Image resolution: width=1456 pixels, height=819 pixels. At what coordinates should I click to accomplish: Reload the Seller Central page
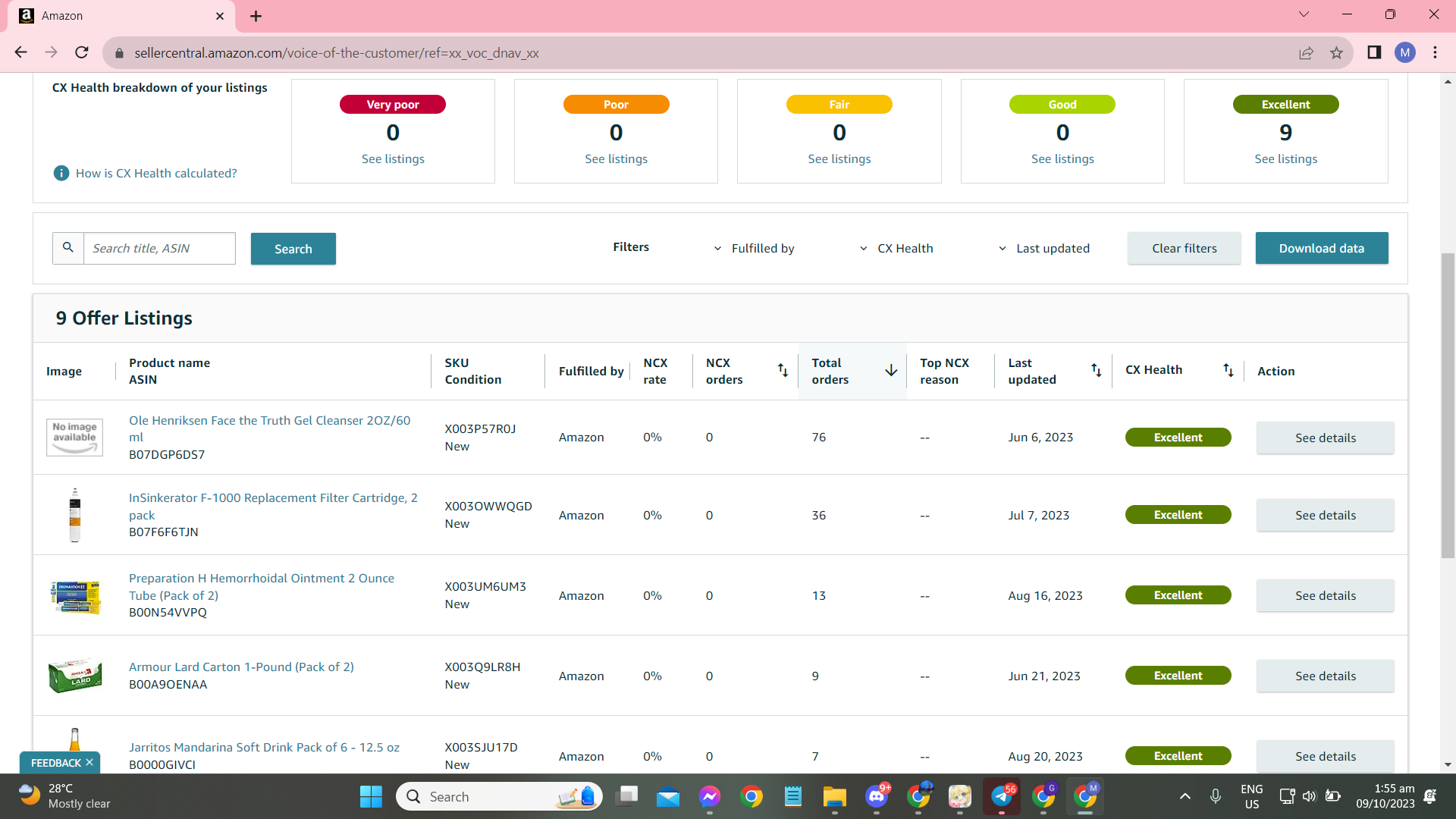point(82,52)
